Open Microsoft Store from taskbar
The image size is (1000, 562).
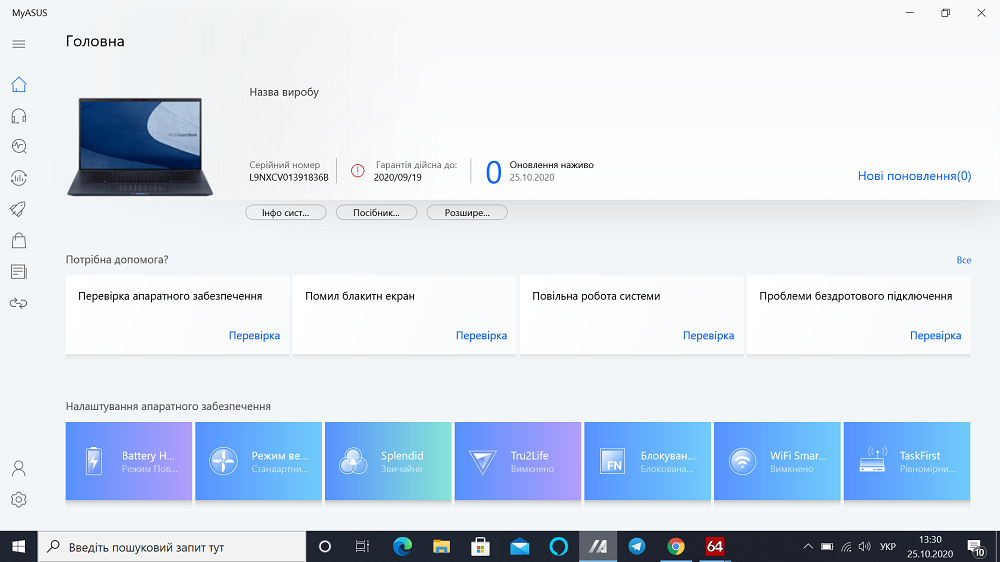[480, 547]
